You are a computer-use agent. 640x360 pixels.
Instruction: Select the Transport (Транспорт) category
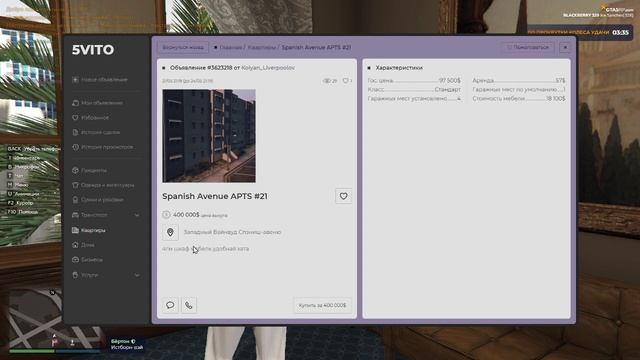(x=90, y=215)
